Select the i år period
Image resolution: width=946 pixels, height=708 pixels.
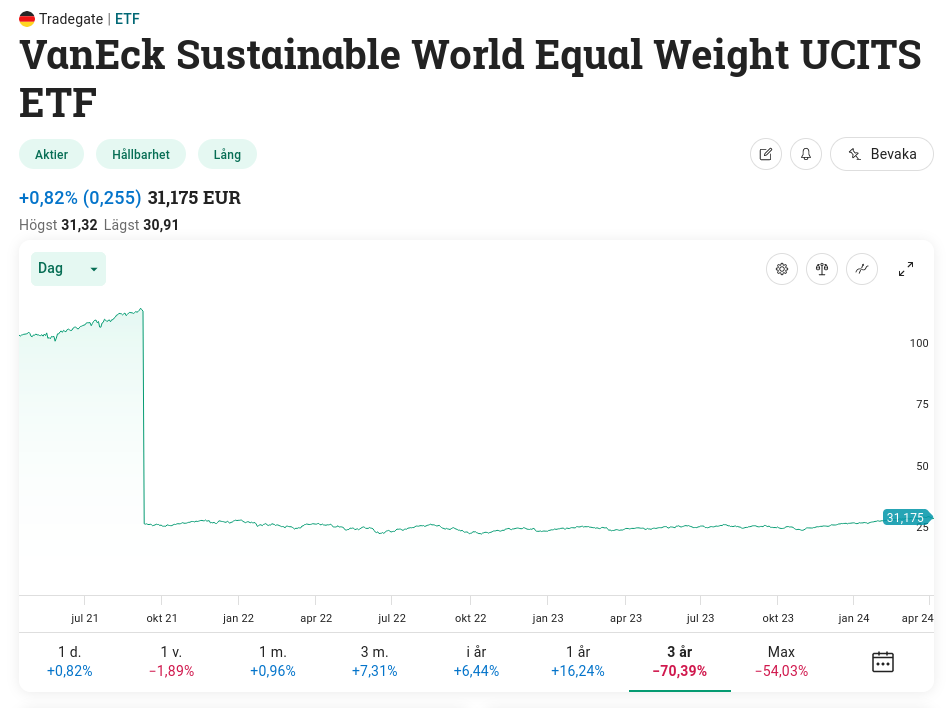point(476,662)
